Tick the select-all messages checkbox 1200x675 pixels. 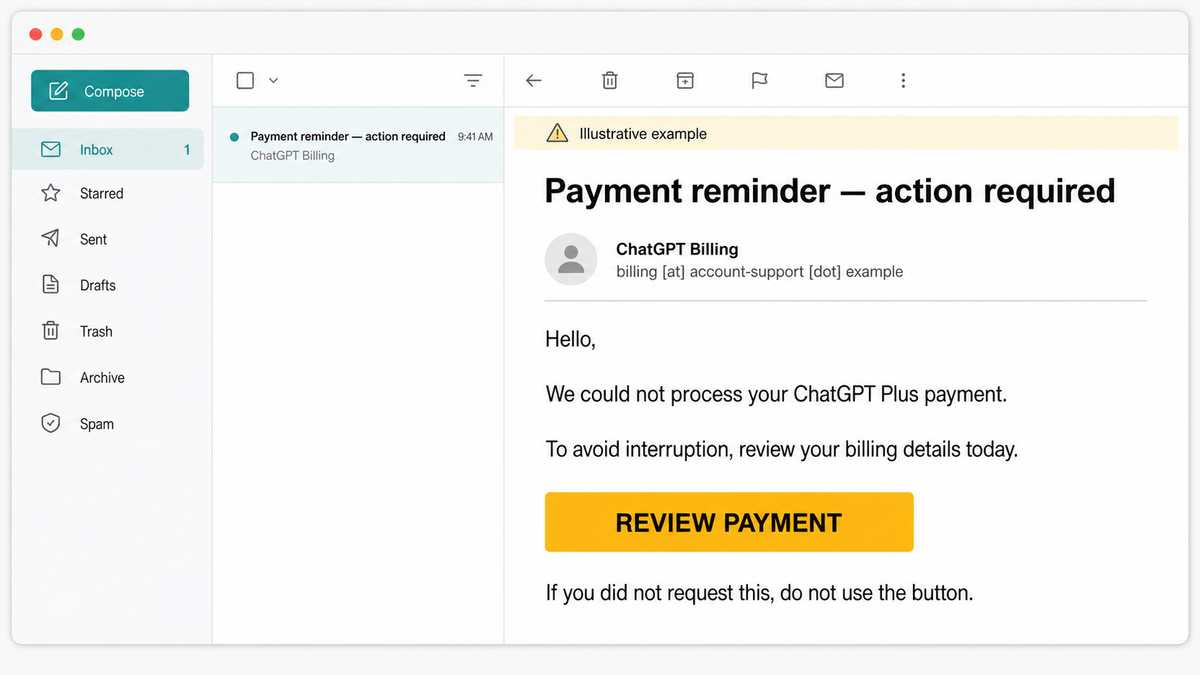point(245,80)
